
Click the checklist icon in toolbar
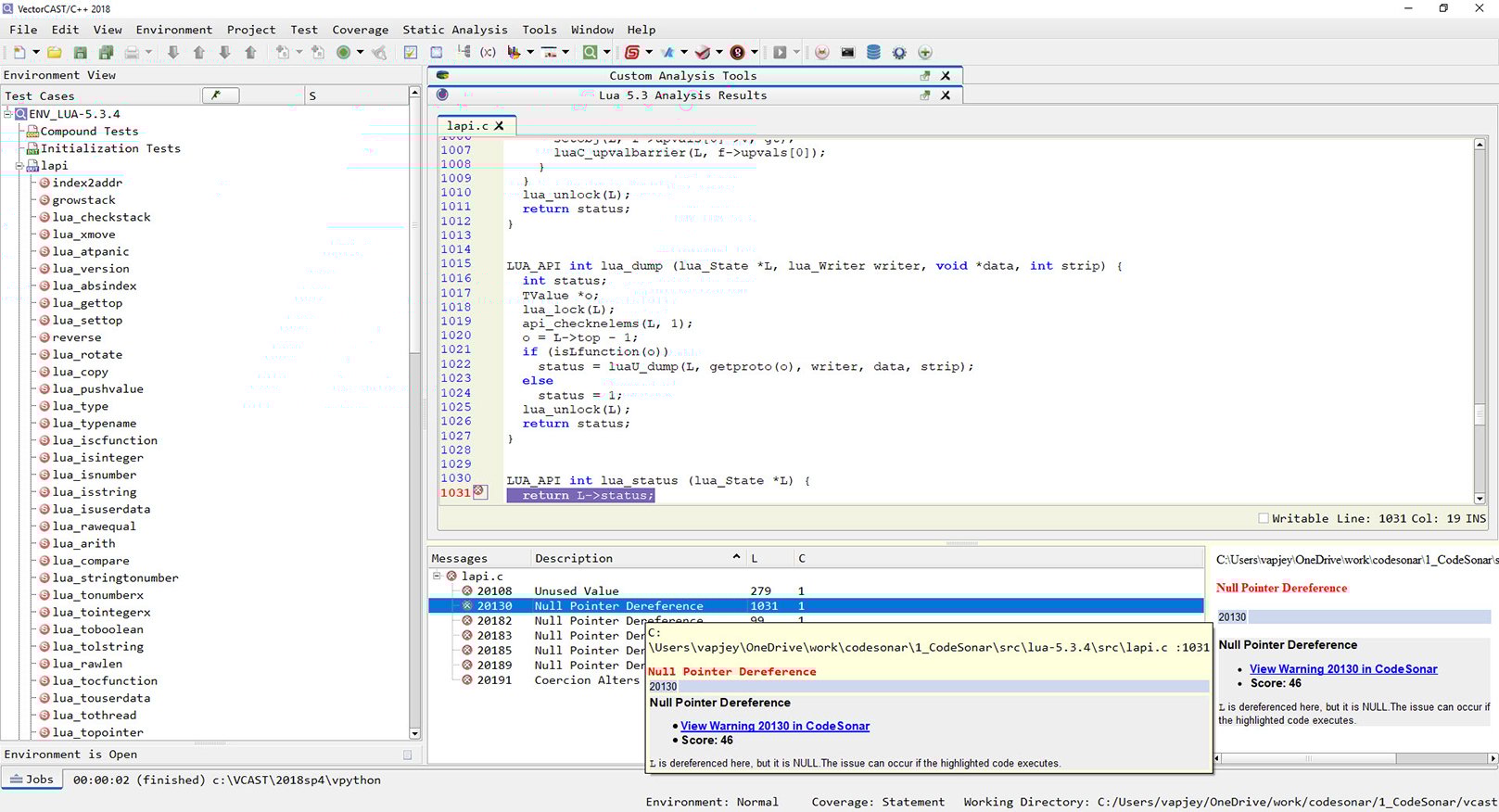click(x=411, y=53)
